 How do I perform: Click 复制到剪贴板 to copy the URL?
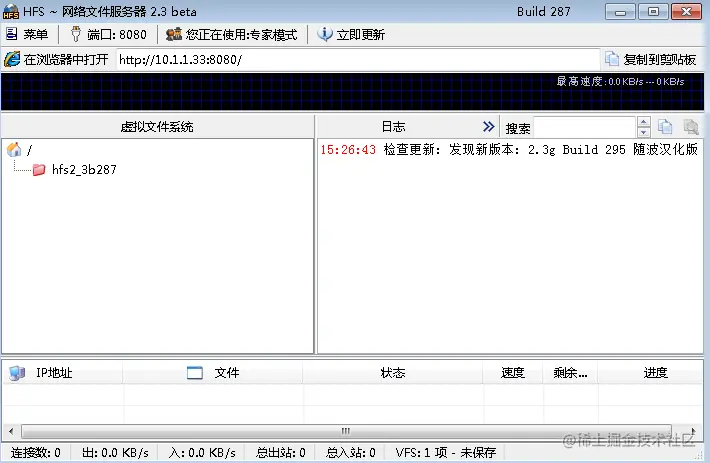[651, 59]
